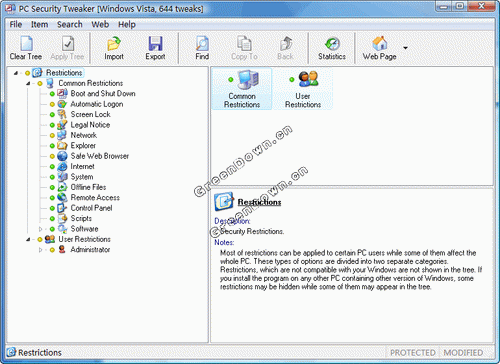Screen dimensions: 500x364
Task: Click the Network tree icon
Action: [x=62, y=135]
